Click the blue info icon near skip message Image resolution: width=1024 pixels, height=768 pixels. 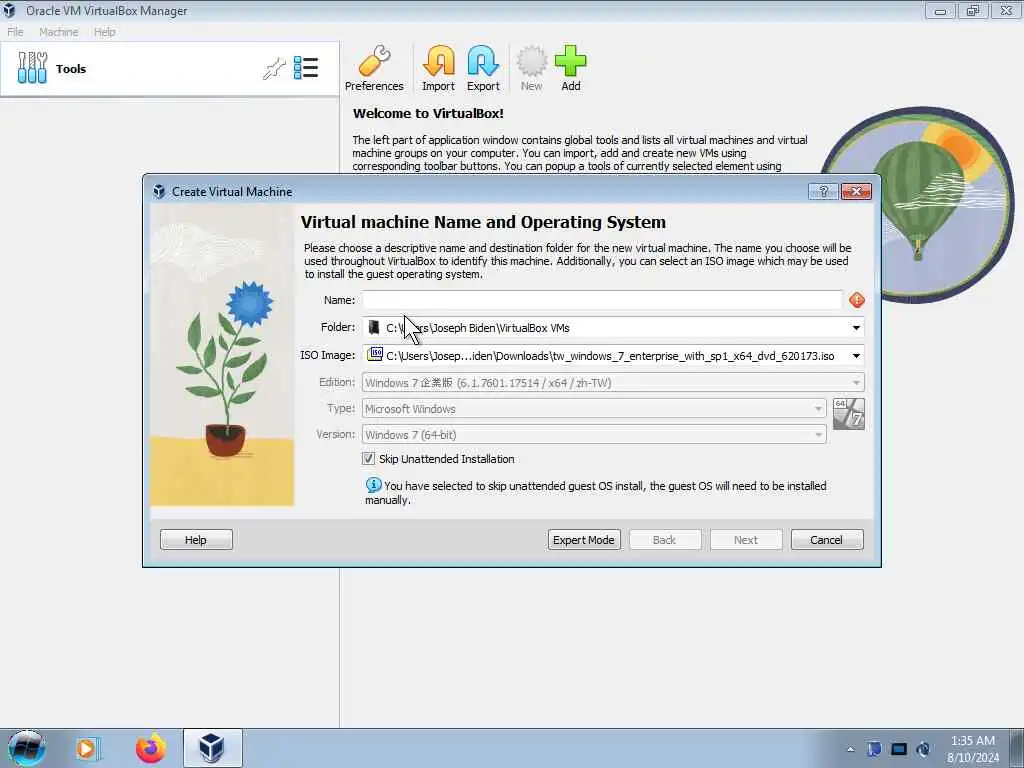[x=373, y=485]
